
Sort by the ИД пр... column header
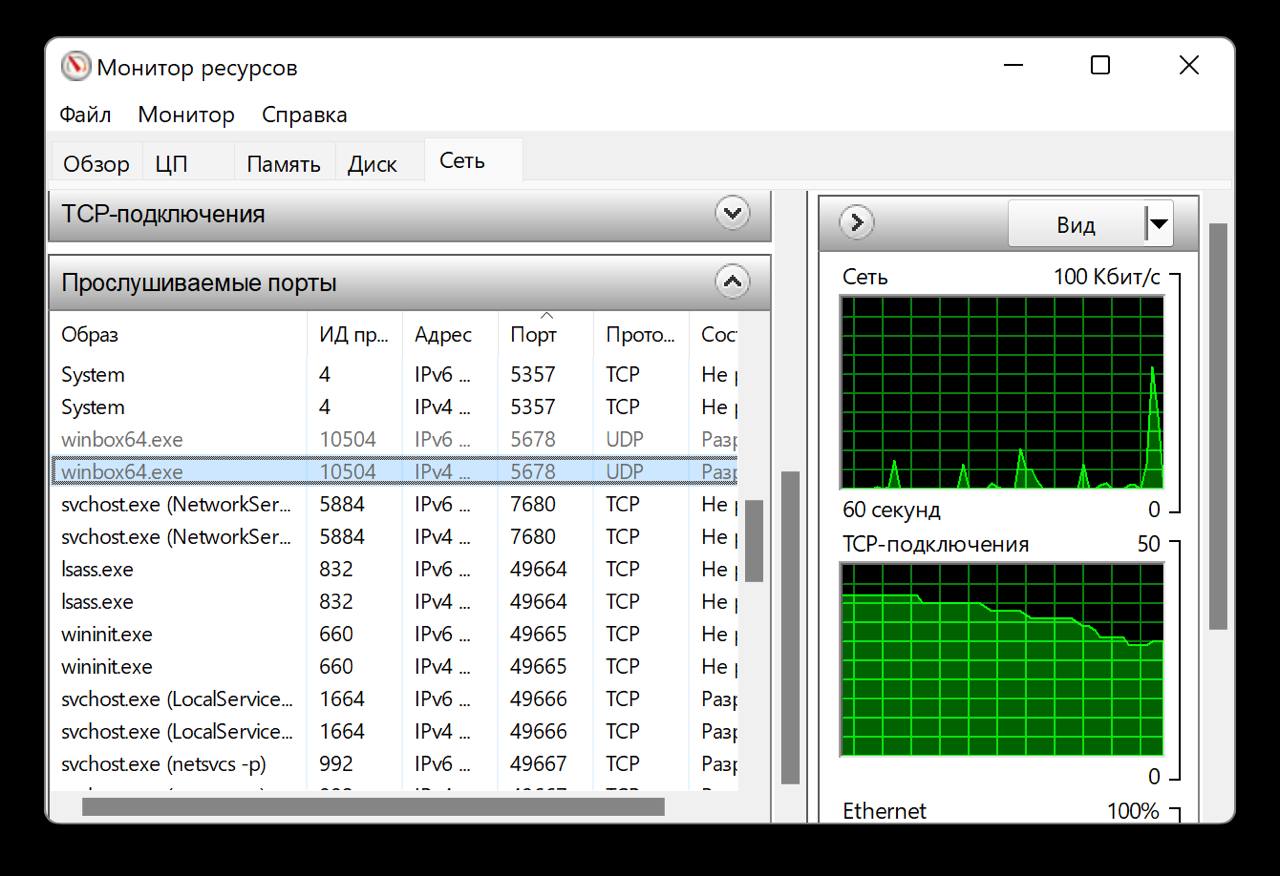tap(354, 335)
